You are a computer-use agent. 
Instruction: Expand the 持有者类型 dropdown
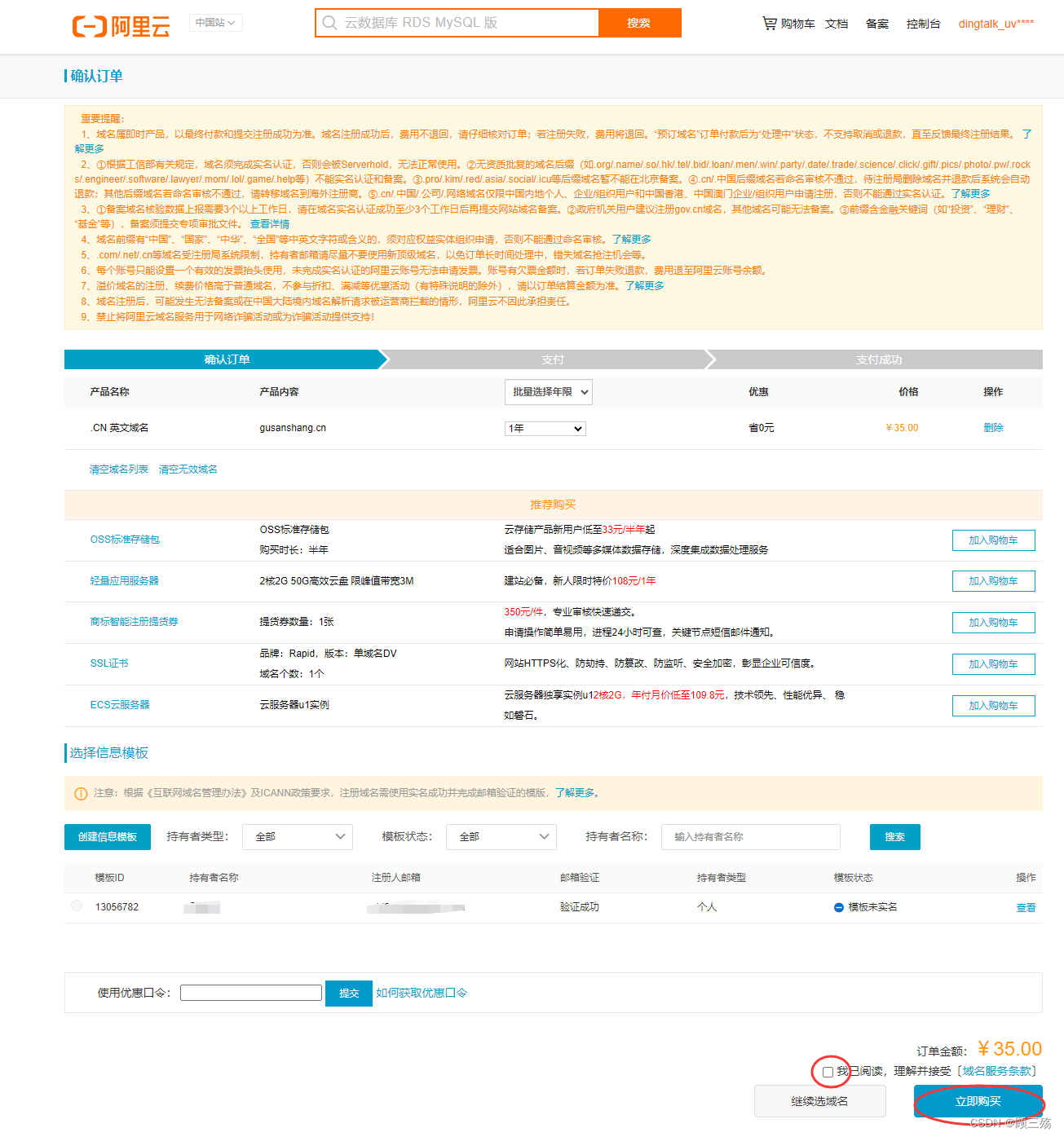298,837
